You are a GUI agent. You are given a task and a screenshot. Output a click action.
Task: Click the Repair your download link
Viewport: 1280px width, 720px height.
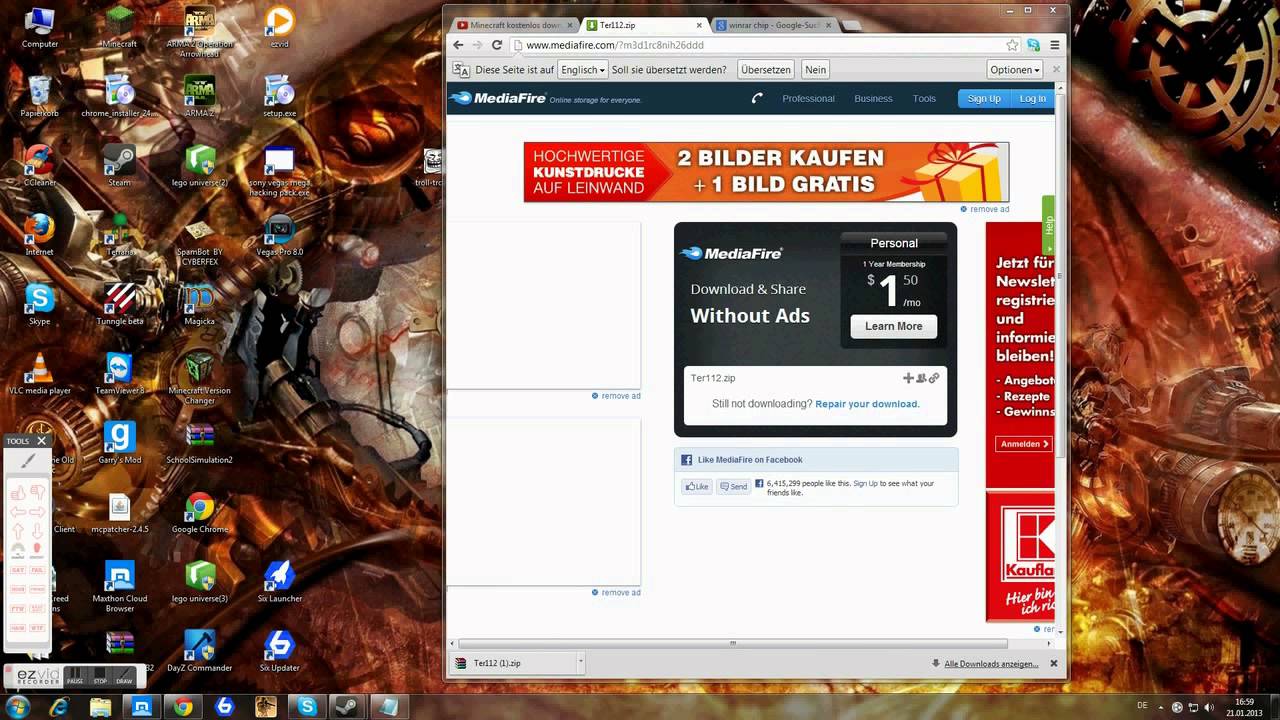867,404
